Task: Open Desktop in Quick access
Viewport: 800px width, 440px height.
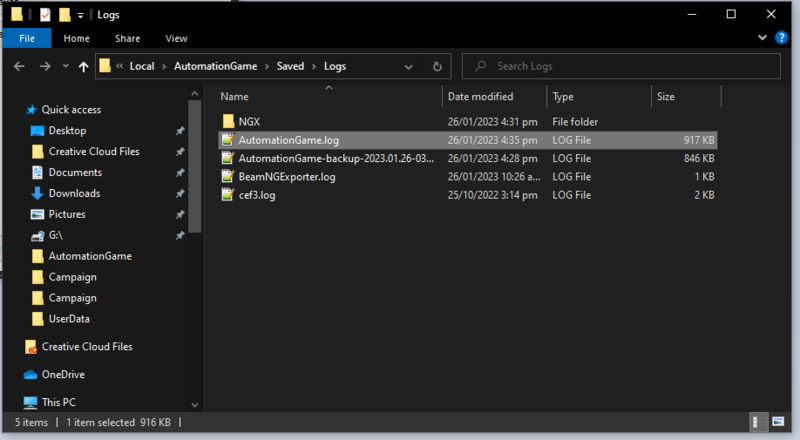Action: point(67,131)
